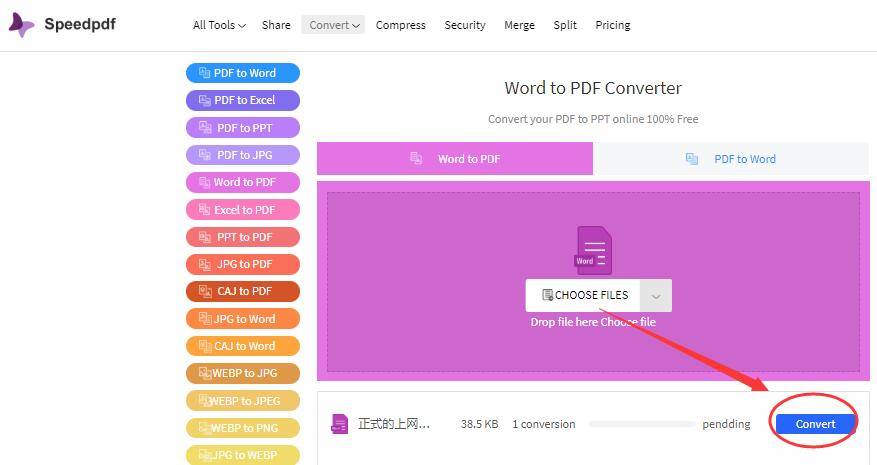
Task: Click the purple Word file icon in drop zone
Action: click(x=593, y=250)
